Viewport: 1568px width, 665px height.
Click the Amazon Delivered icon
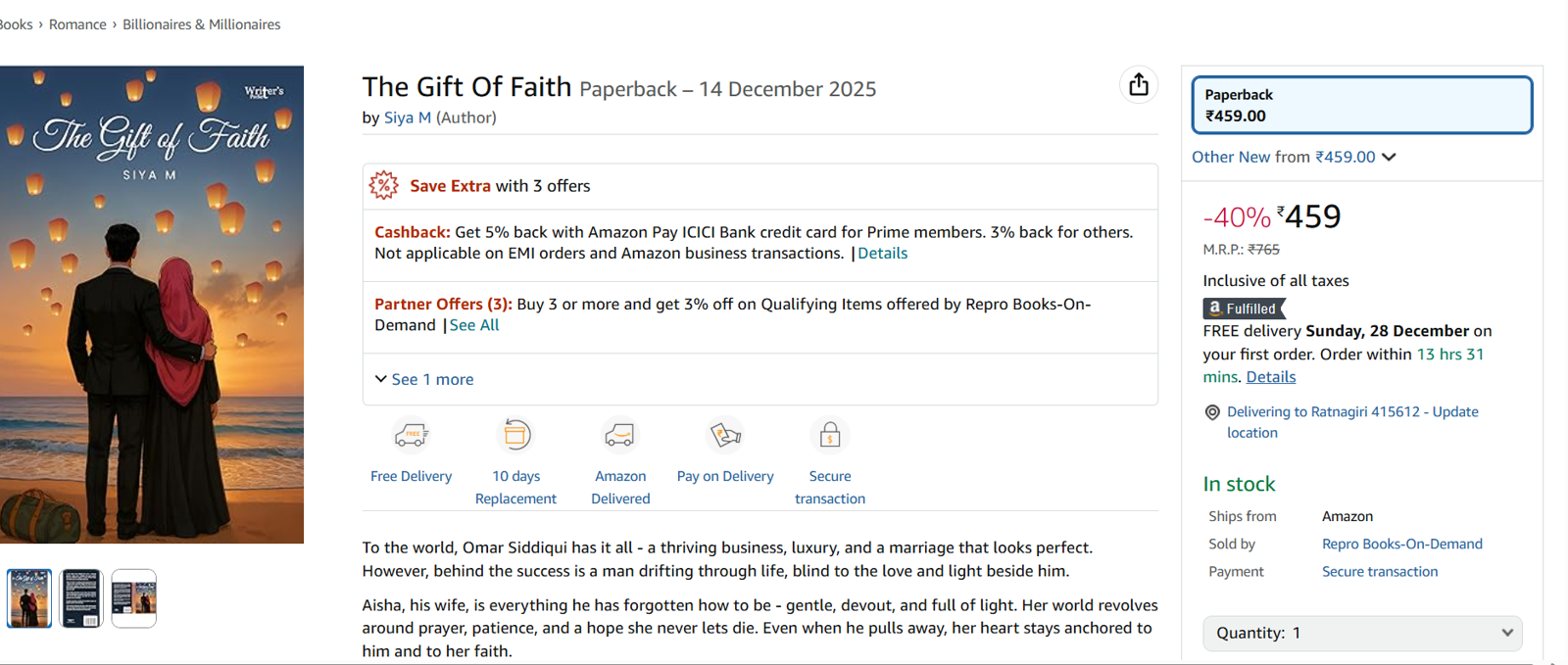(x=619, y=434)
